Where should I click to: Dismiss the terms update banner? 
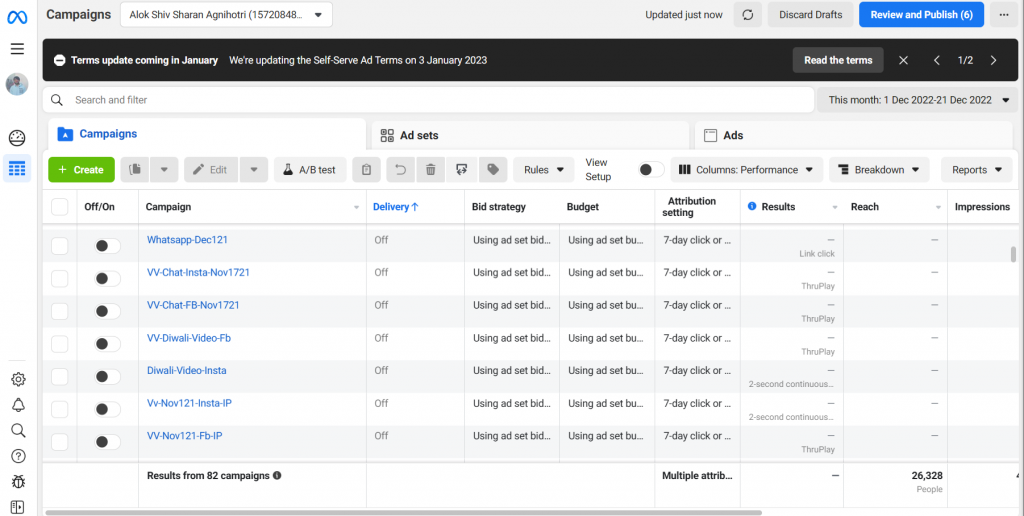click(x=903, y=60)
